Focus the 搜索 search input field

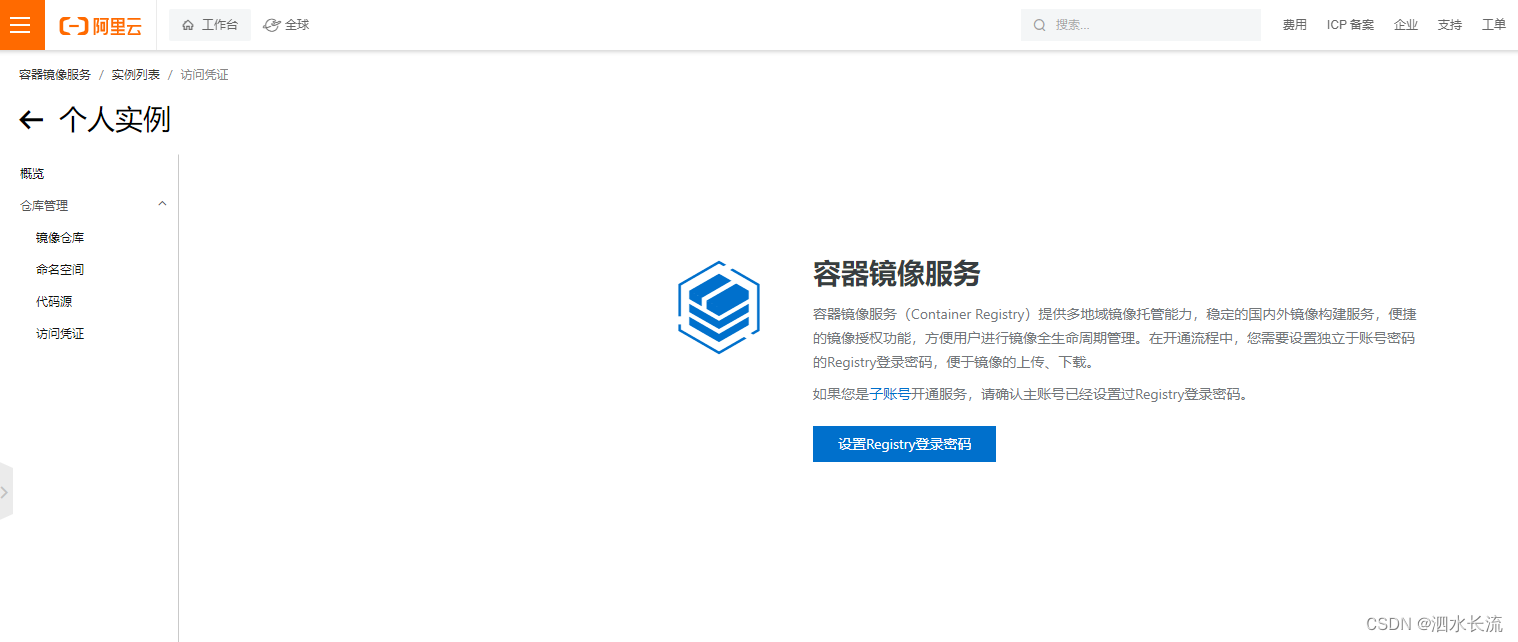(x=1140, y=25)
